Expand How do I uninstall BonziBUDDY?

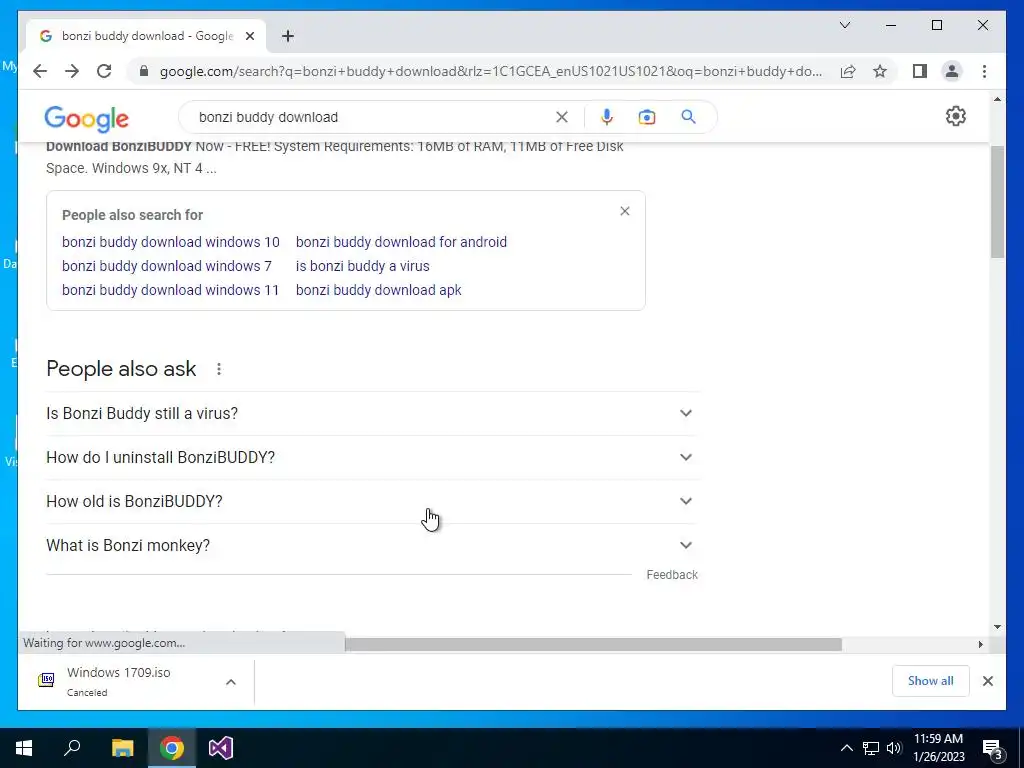pyautogui.click(x=372, y=457)
